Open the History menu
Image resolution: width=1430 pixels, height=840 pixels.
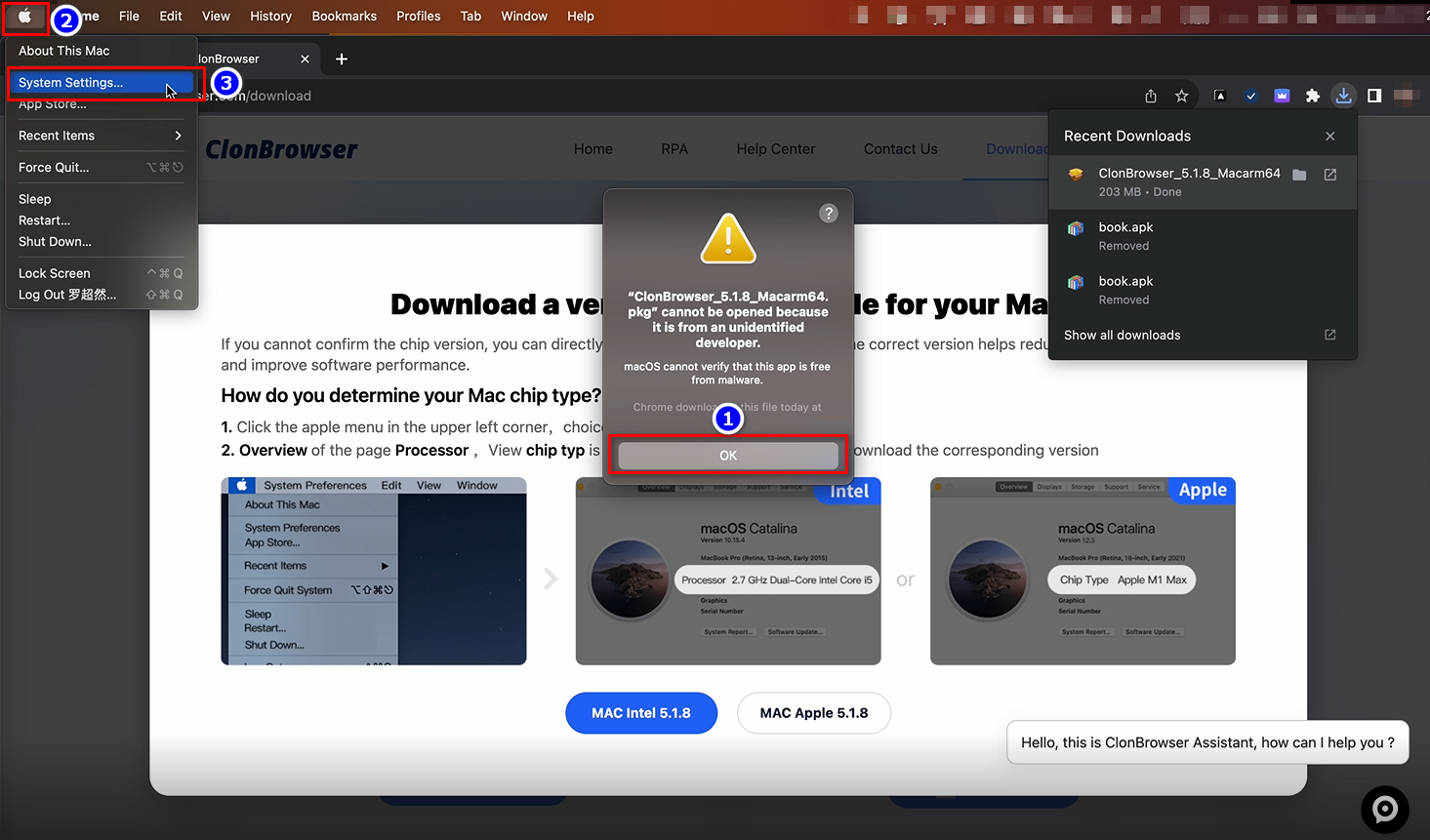[270, 17]
